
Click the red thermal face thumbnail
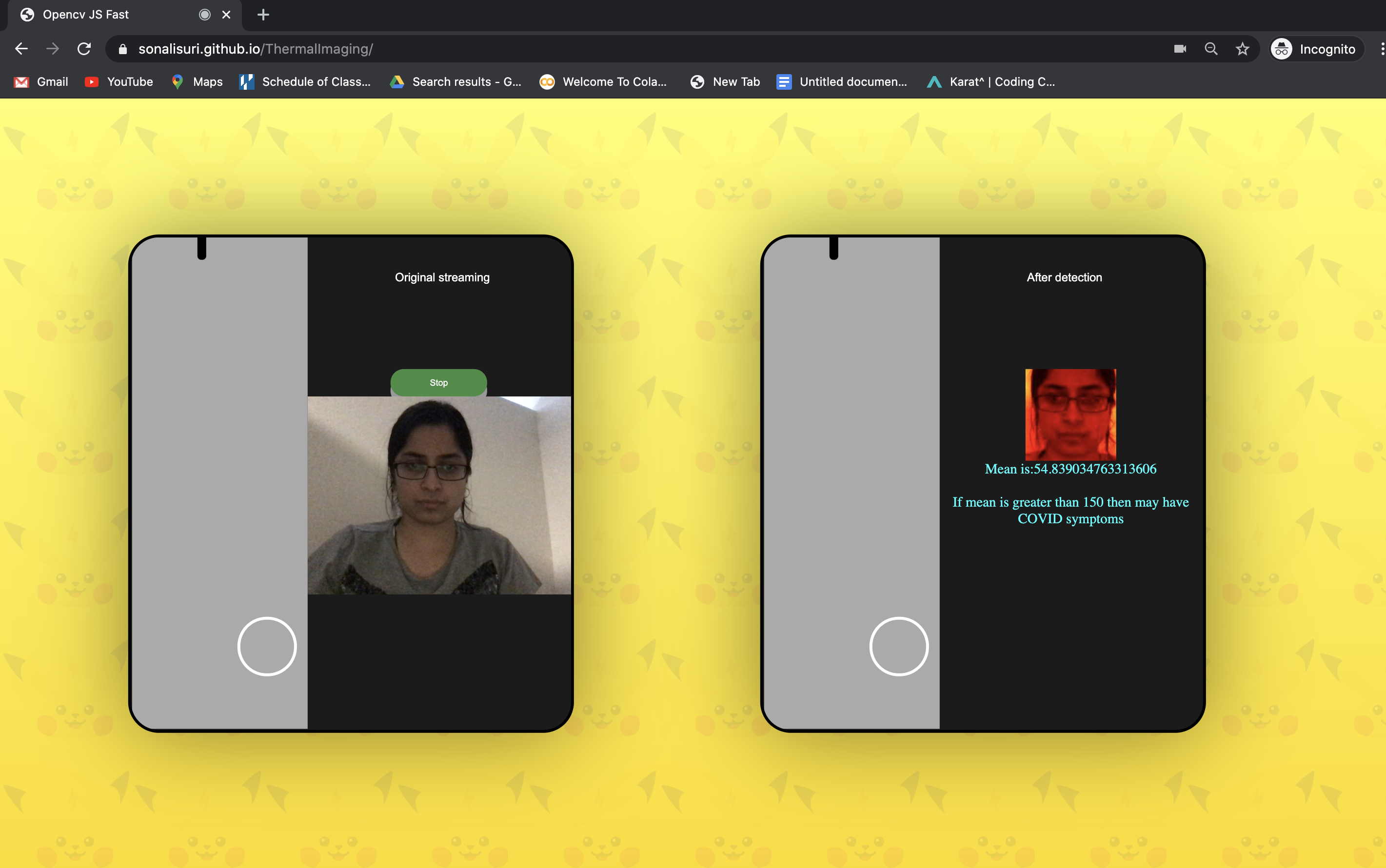(x=1070, y=414)
